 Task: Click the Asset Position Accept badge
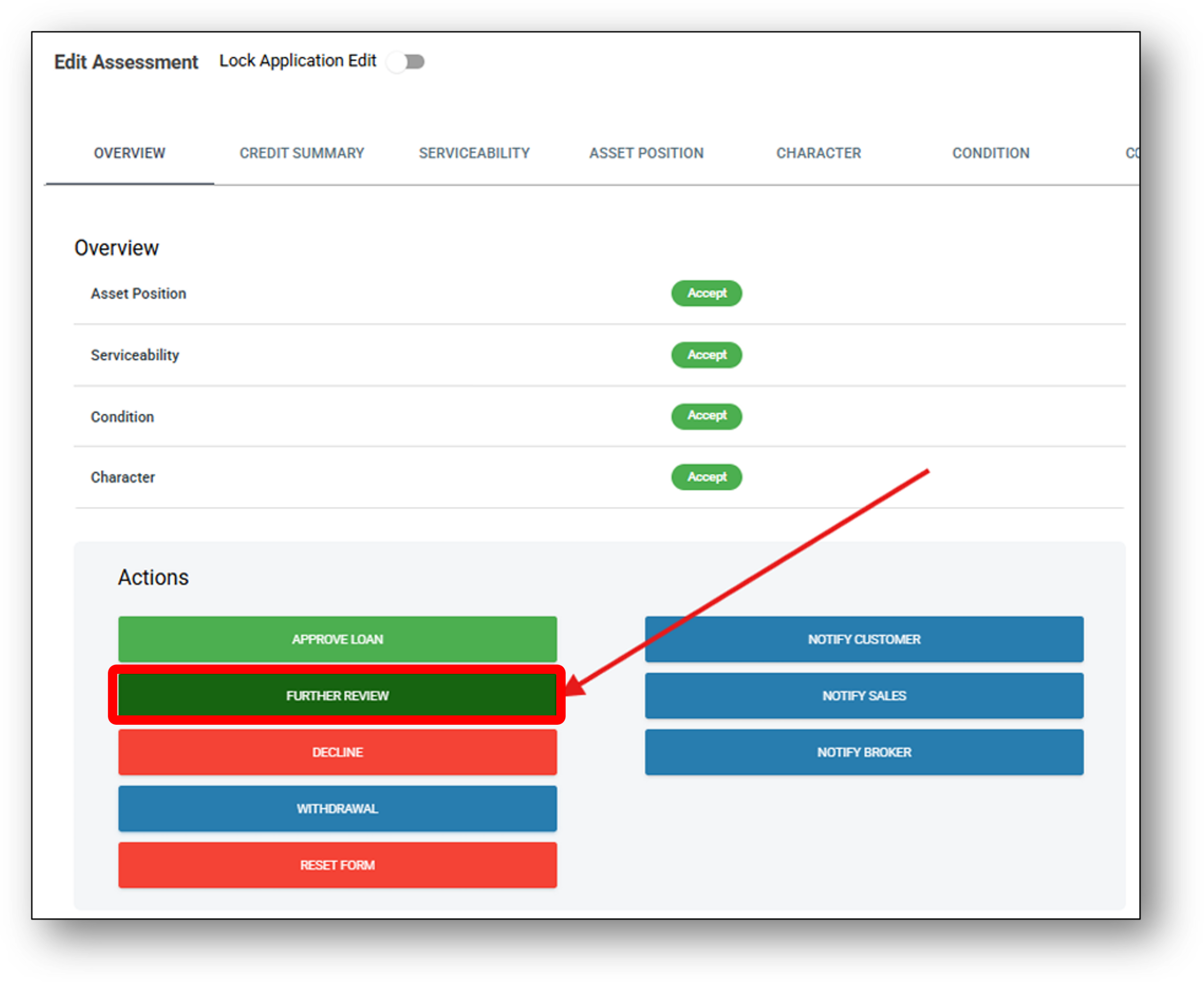pyautogui.click(x=706, y=293)
